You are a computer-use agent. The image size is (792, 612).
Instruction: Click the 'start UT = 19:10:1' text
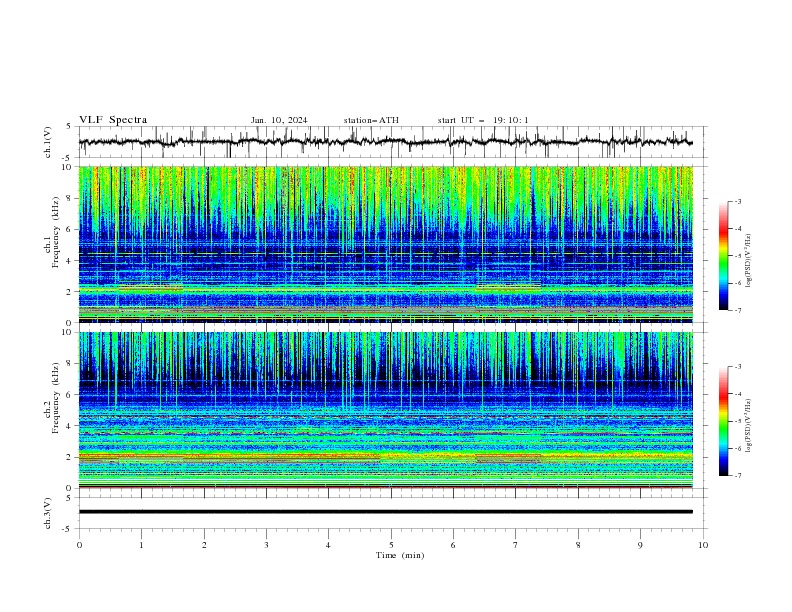point(483,120)
